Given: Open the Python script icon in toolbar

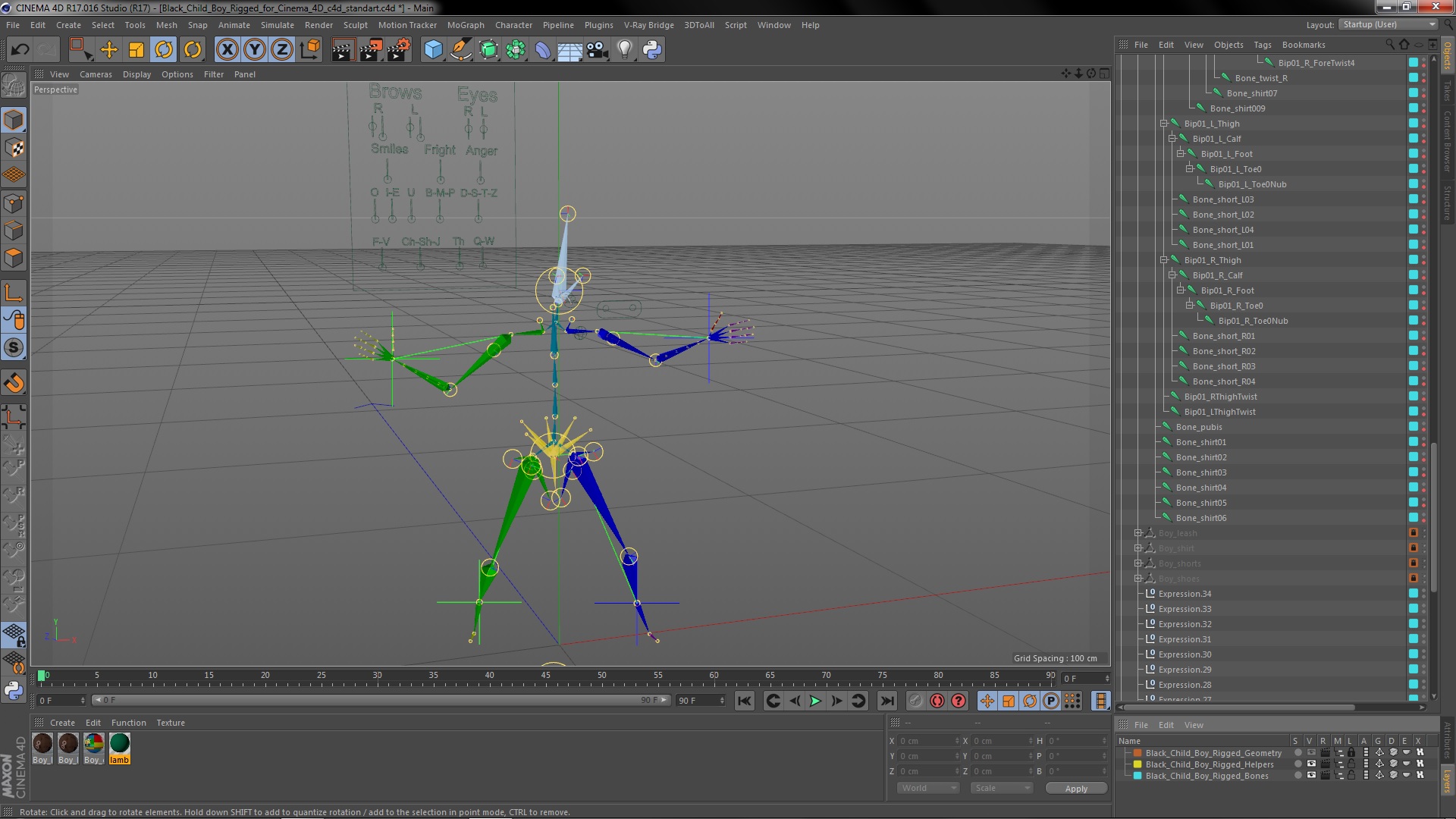Looking at the screenshot, I should pyautogui.click(x=652, y=50).
